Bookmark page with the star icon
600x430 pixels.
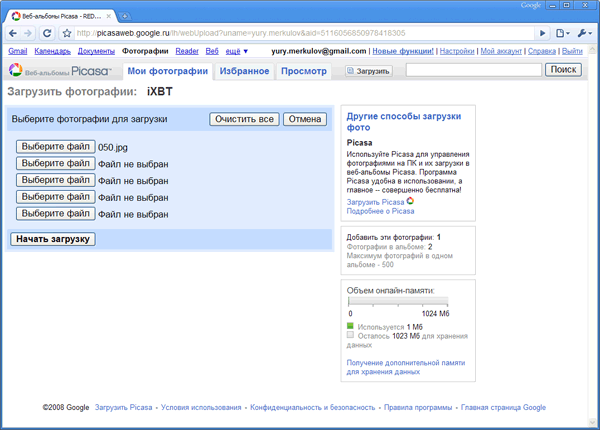tap(67, 33)
